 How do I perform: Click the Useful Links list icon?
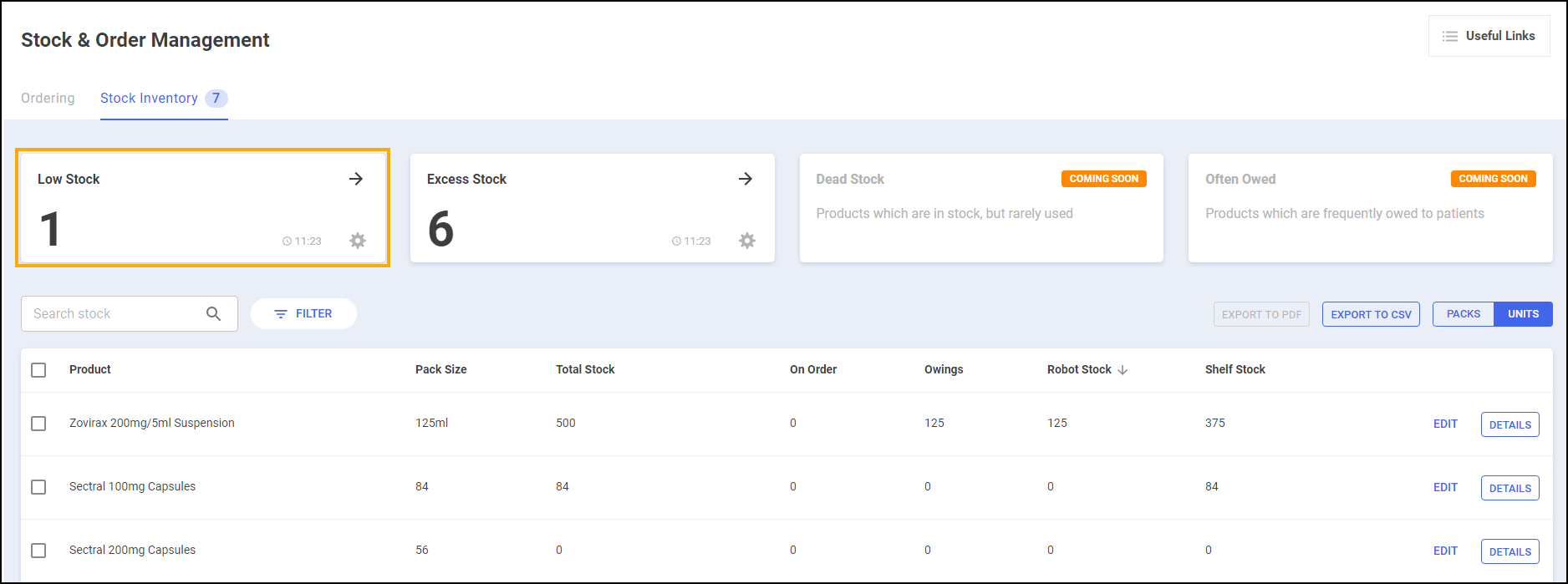(1450, 36)
